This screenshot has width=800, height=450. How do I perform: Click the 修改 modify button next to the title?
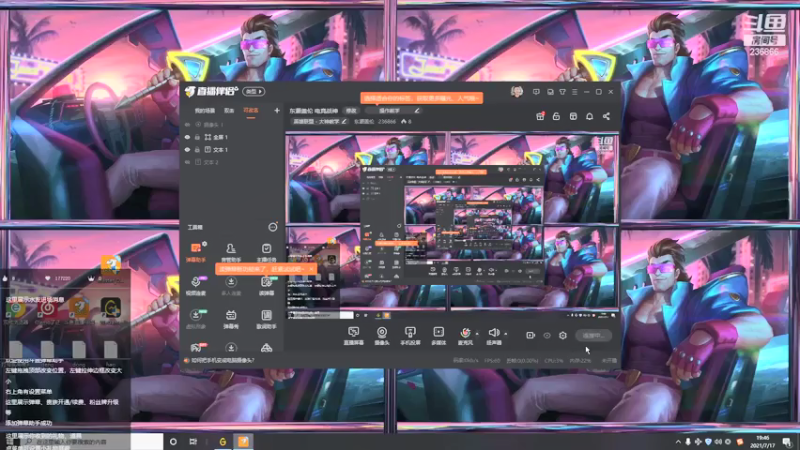[x=351, y=111]
